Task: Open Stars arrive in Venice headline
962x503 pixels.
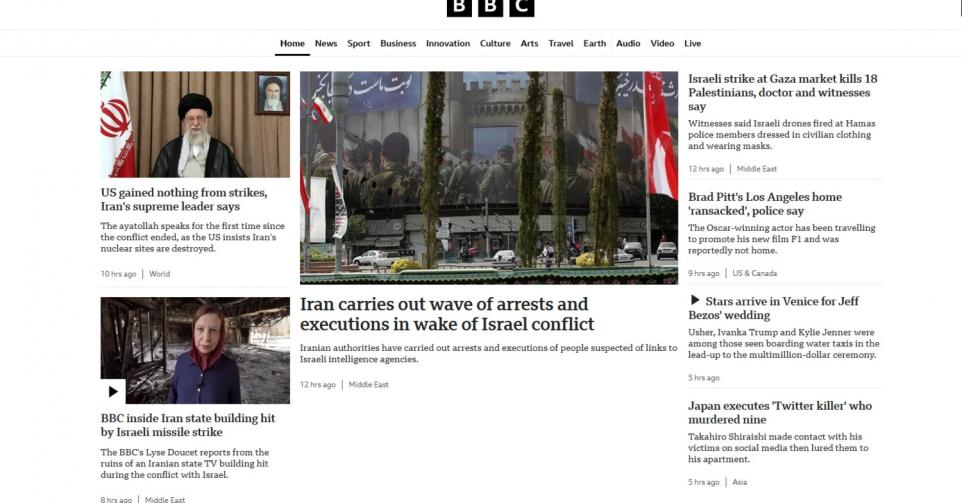Action: (x=773, y=308)
